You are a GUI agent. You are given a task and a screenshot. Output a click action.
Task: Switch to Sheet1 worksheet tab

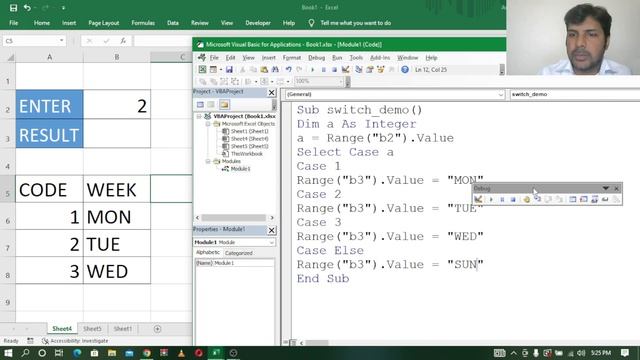click(122, 329)
